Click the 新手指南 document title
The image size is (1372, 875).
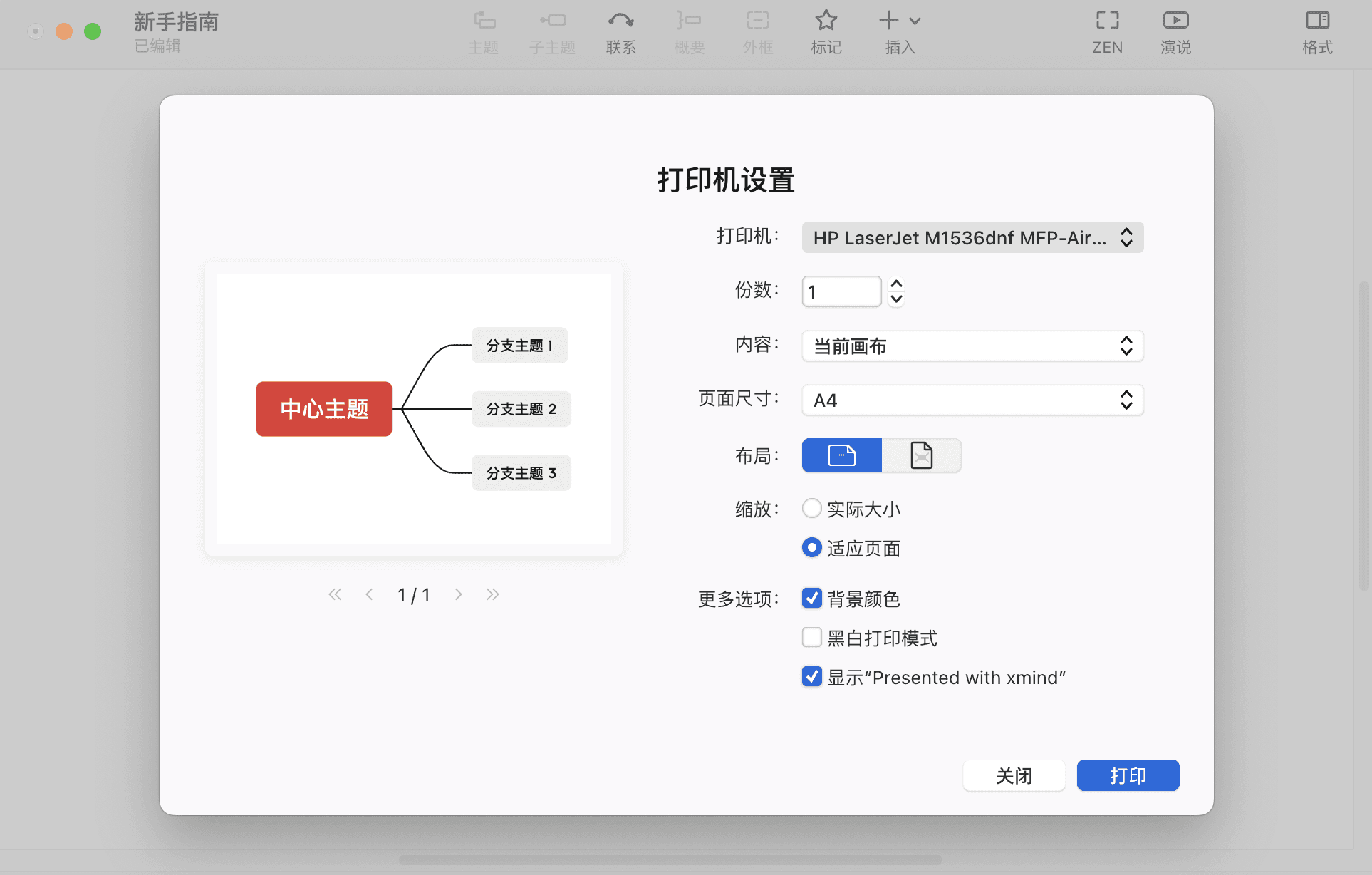175,21
